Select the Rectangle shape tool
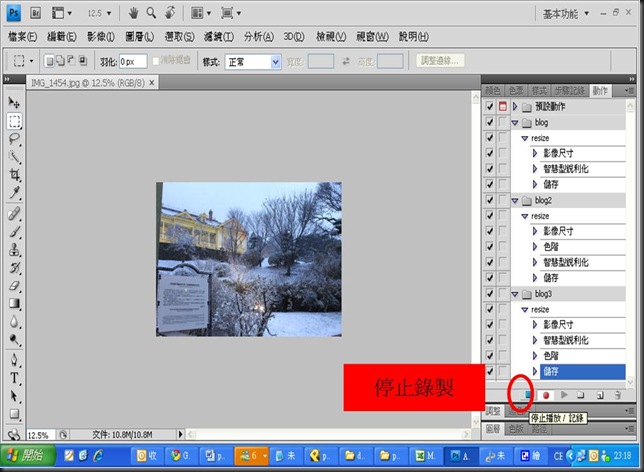Image resolution: width=644 pixels, height=472 pixels. click(14, 414)
